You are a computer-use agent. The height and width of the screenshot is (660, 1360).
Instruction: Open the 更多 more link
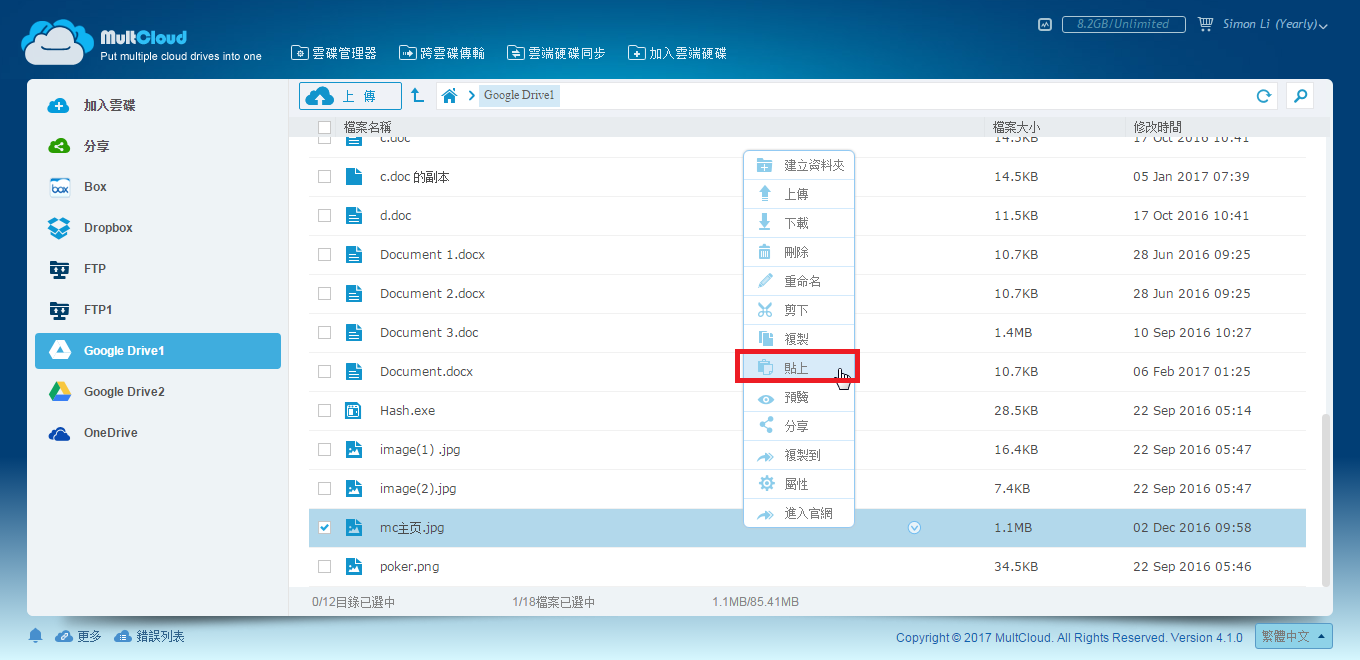pos(78,636)
